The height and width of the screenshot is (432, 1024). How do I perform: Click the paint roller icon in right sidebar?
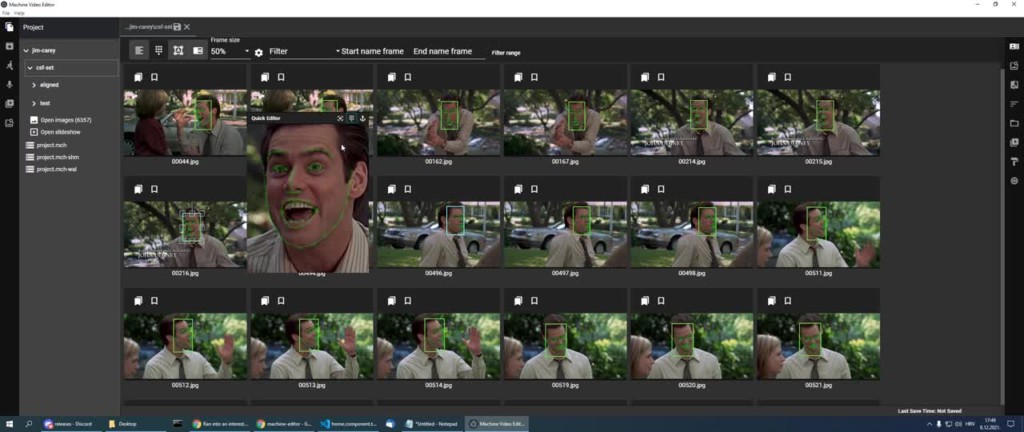[x=1014, y=161]
